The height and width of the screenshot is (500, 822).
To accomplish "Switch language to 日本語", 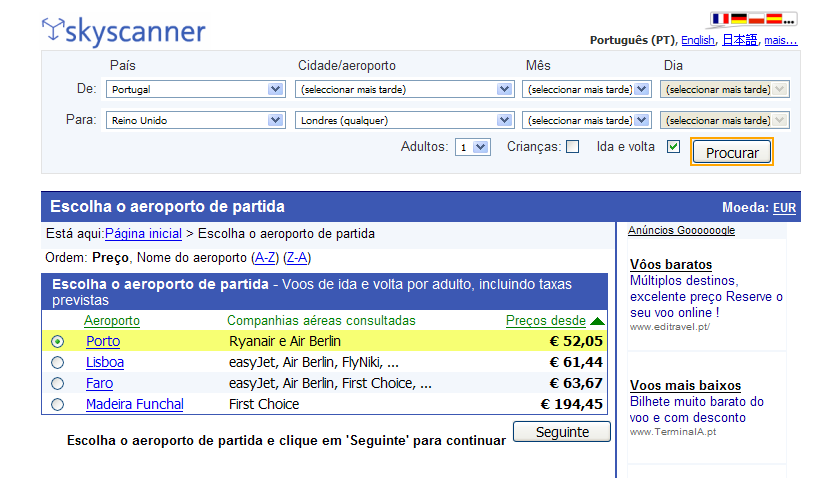I will [740, 40].
